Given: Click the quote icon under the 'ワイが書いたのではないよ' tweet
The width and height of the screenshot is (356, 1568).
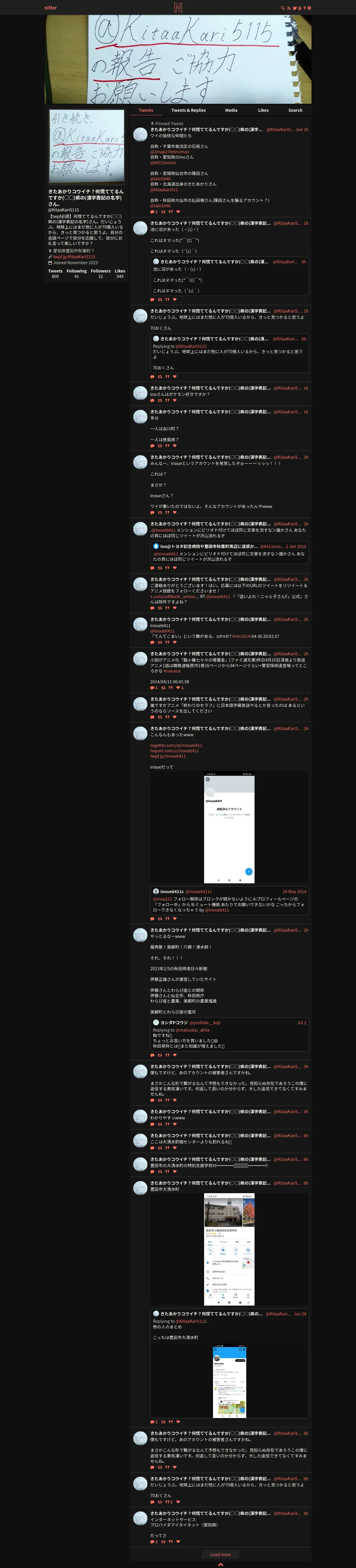Looking at the screenshot, I should pos(167,512).
